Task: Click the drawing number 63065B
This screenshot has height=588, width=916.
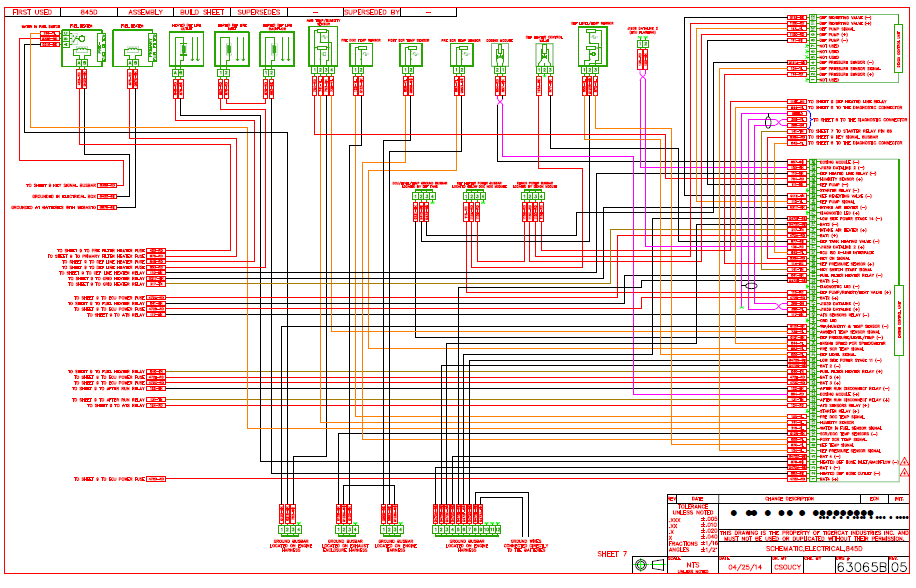Action: [862, 566]
